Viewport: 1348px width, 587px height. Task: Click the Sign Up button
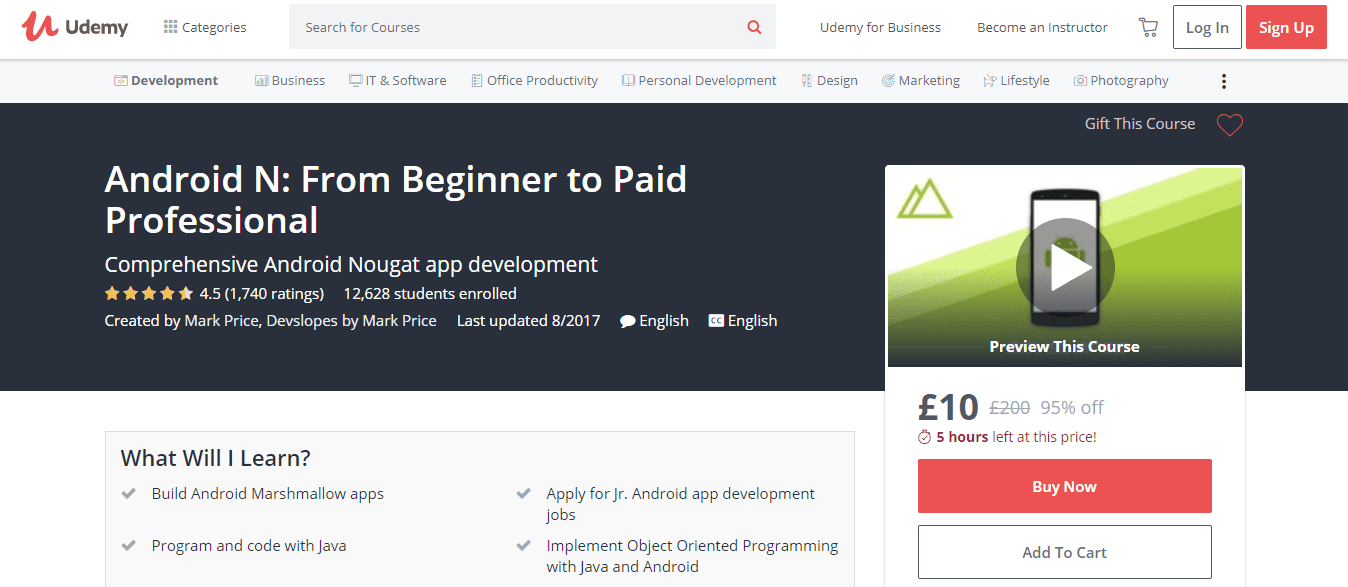coord(1286,27)
